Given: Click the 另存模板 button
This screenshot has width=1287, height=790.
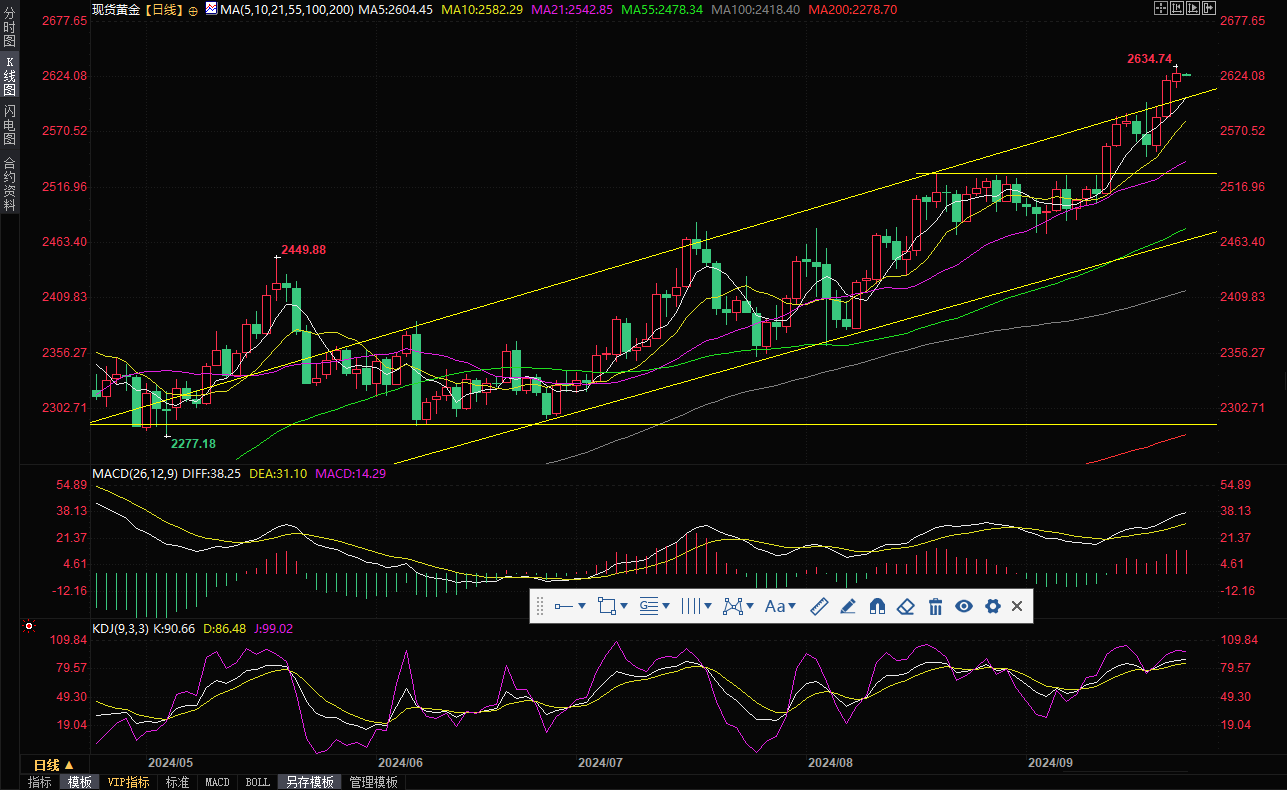Looking at the screenshot, I should 309,782.
